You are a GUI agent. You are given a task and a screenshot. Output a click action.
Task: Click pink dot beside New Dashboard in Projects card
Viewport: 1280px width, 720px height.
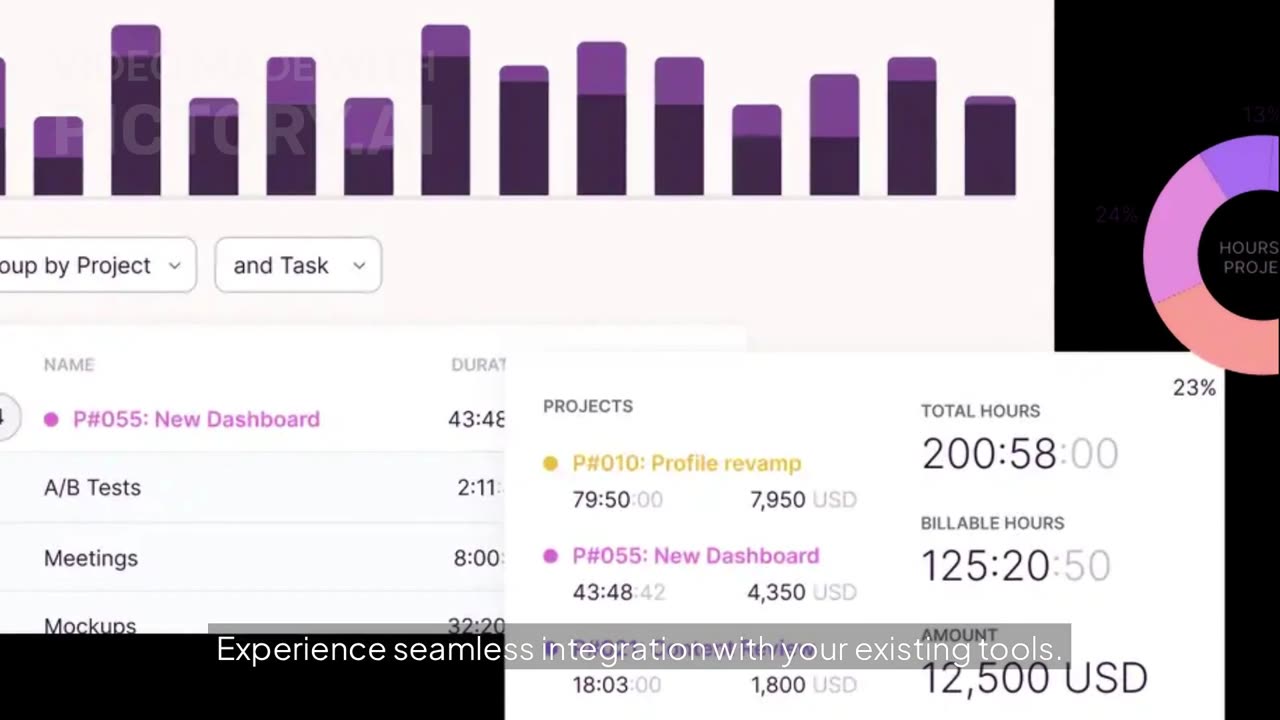[x=550, y=556]
